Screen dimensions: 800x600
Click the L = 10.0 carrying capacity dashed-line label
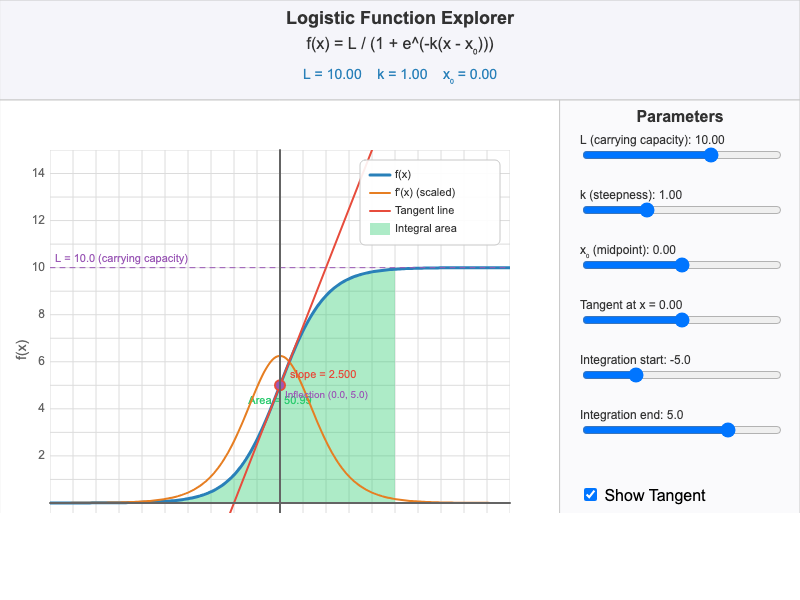tap(120, 257)
